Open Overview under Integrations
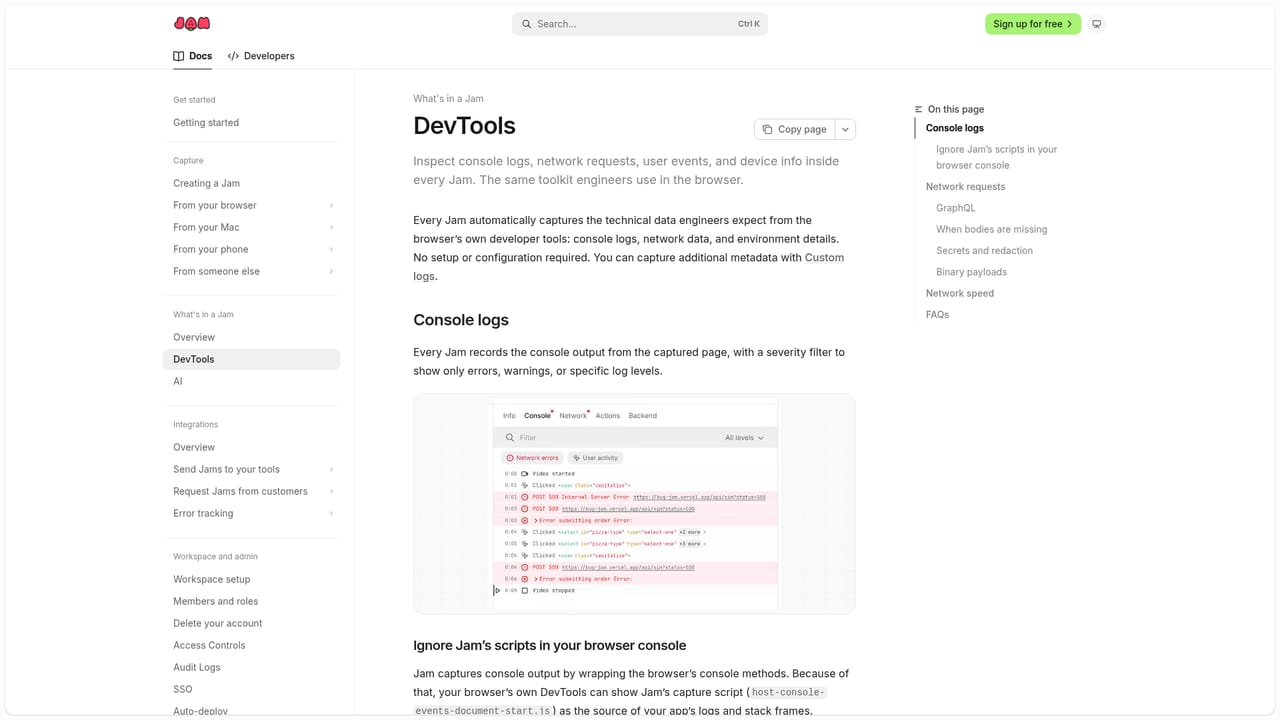The height and width of the screenshot is (720, 1280). point(252,448)
